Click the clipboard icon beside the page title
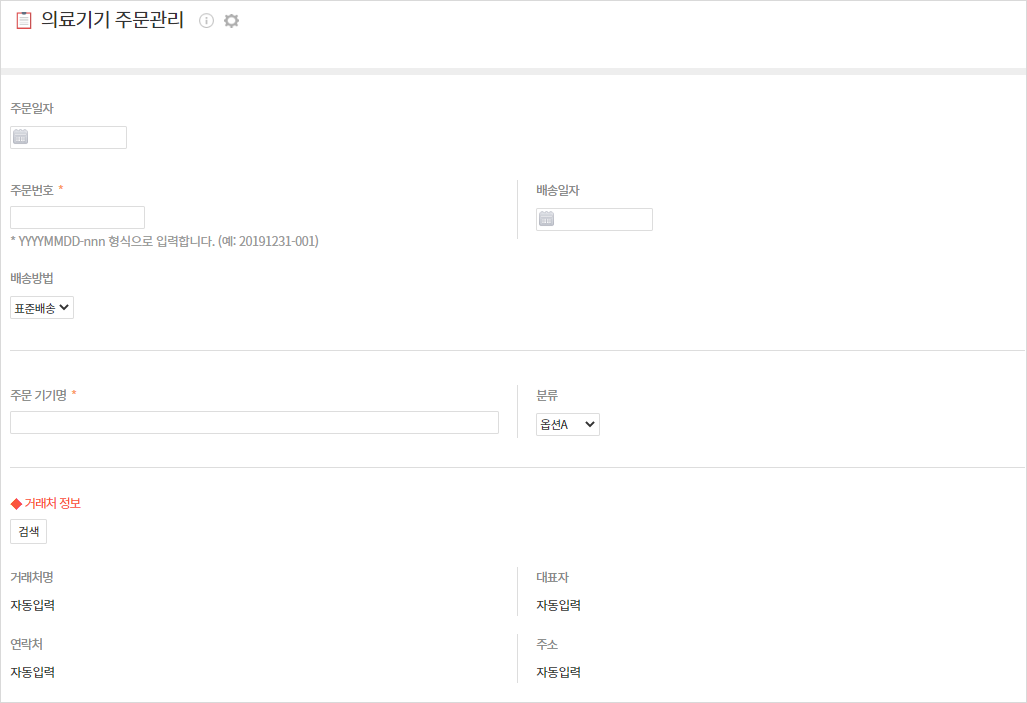The width and height of the screenshot is (1027, 703). tap(23, 21)
